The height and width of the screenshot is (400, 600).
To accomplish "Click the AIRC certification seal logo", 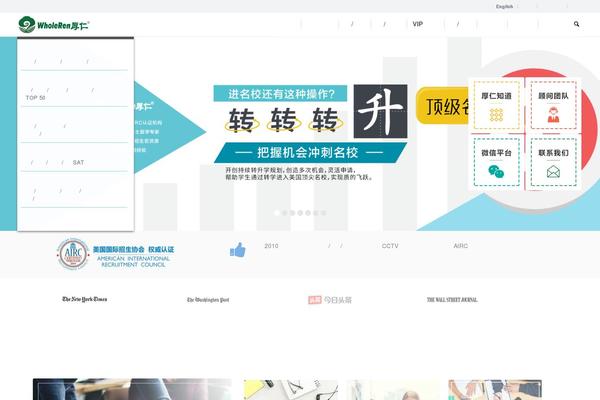I will pos(73,254).
